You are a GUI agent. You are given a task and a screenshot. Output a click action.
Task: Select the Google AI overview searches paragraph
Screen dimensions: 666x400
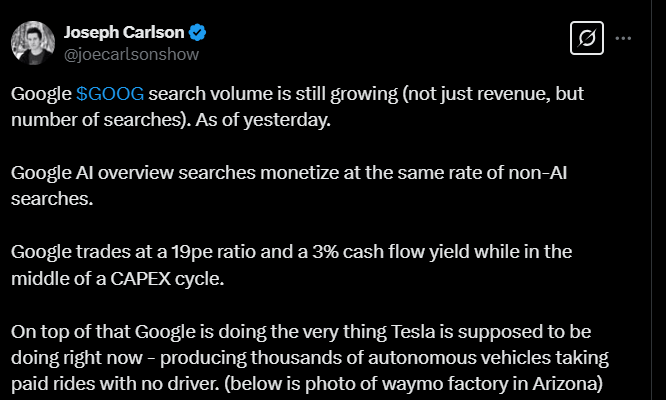coord(289,186)
